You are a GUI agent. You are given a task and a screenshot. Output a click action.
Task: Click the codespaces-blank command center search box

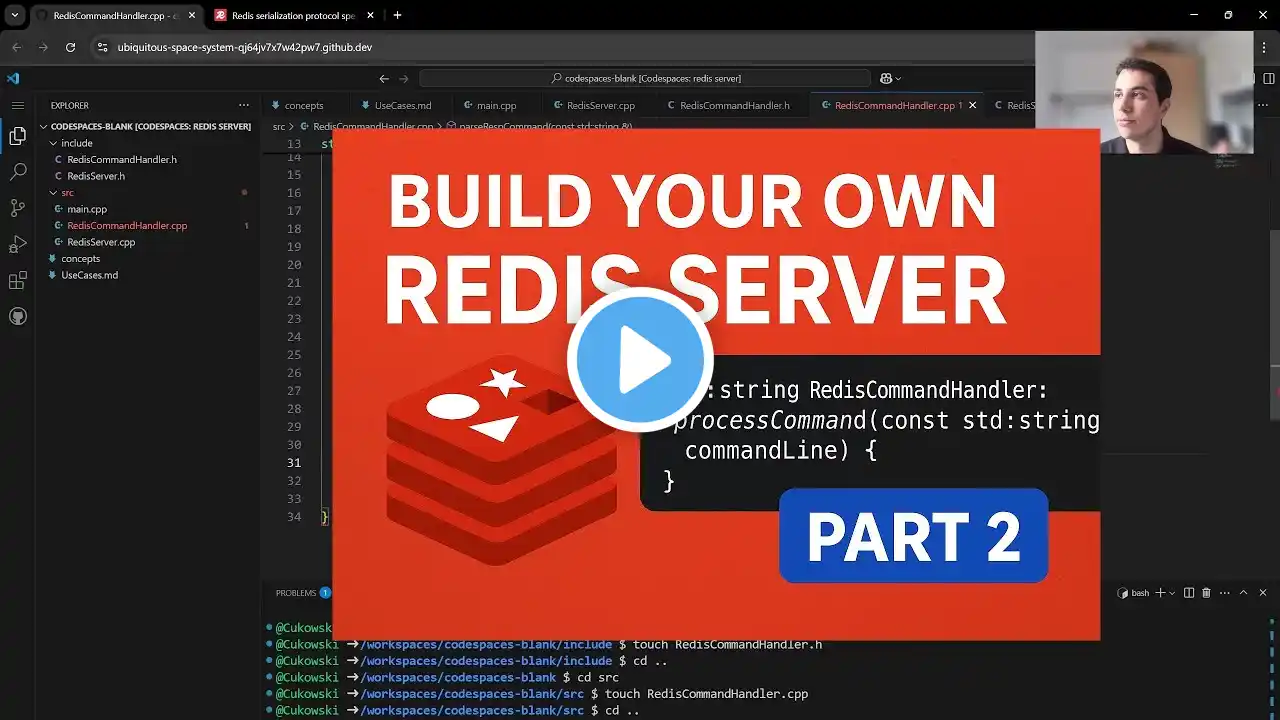645,78
